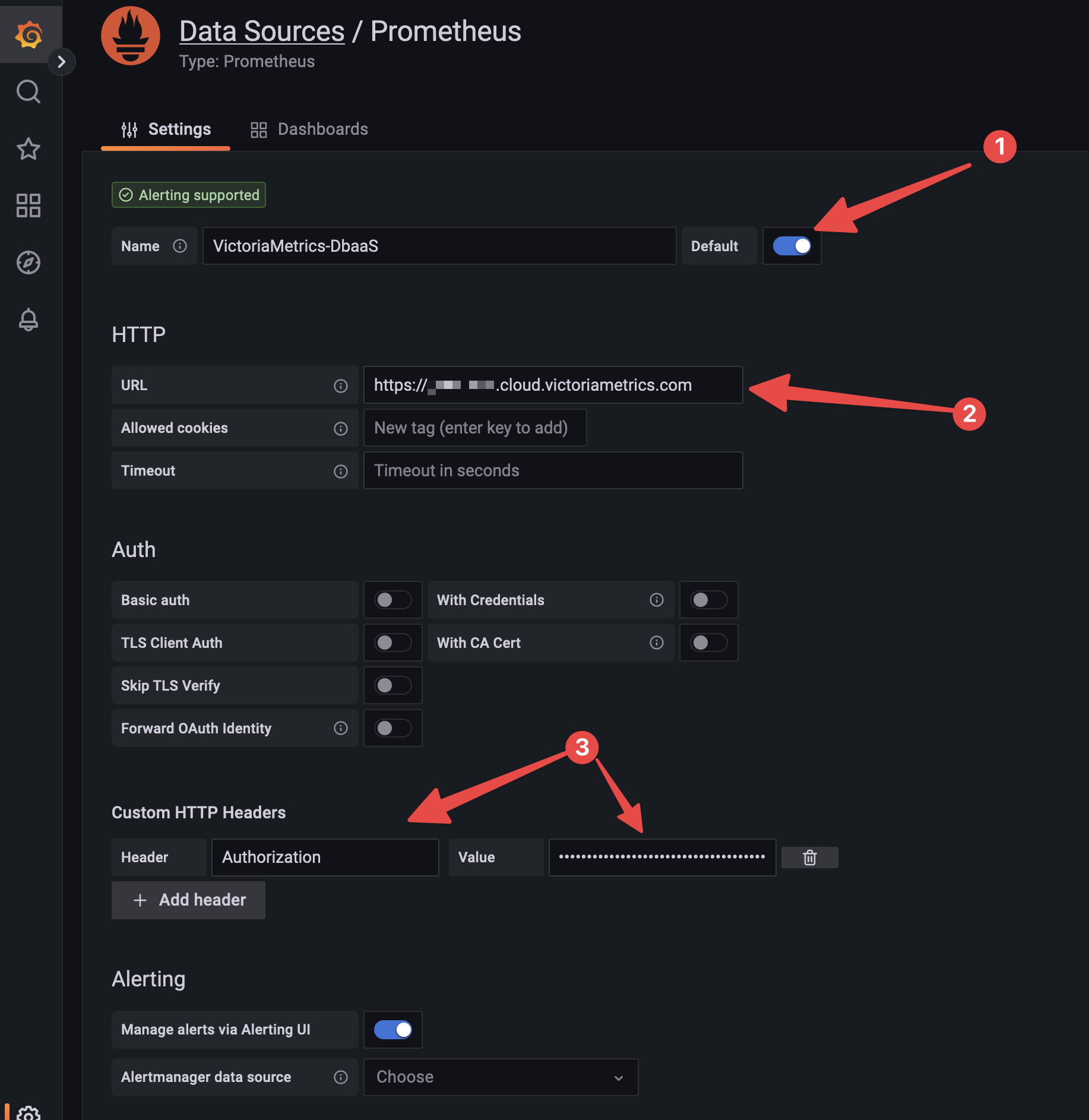
Task: Click the "Skip TLS Verify" label
Action: pos(170,685)
